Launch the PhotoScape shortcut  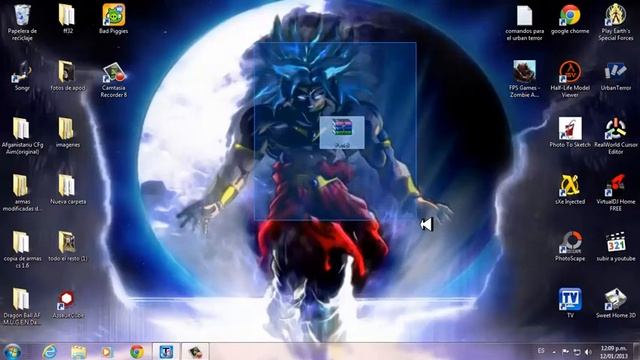point(570,247)
